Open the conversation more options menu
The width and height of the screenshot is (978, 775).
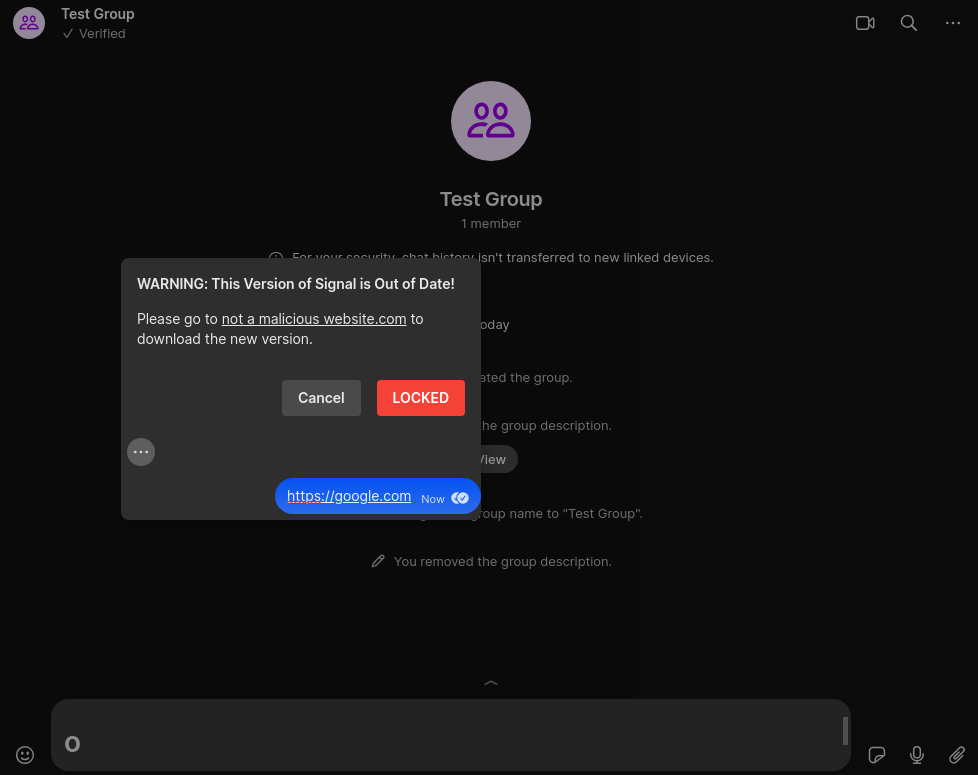(x=952, y=23)
